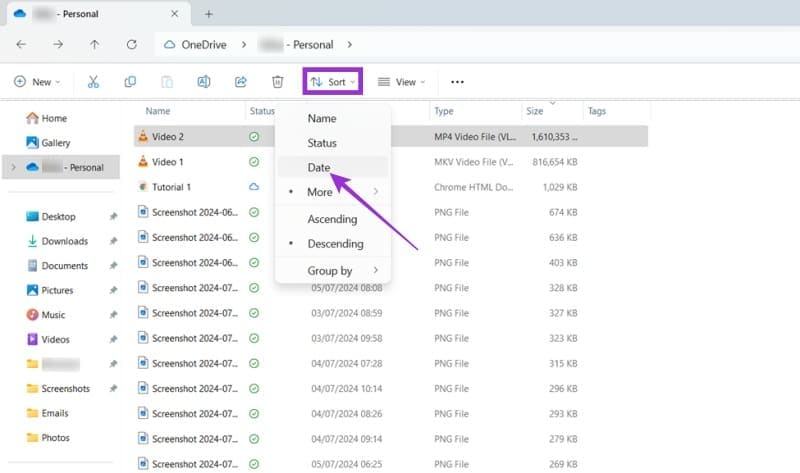Sort by Status in the menu

pyautogui.click(x=333, y=143)
